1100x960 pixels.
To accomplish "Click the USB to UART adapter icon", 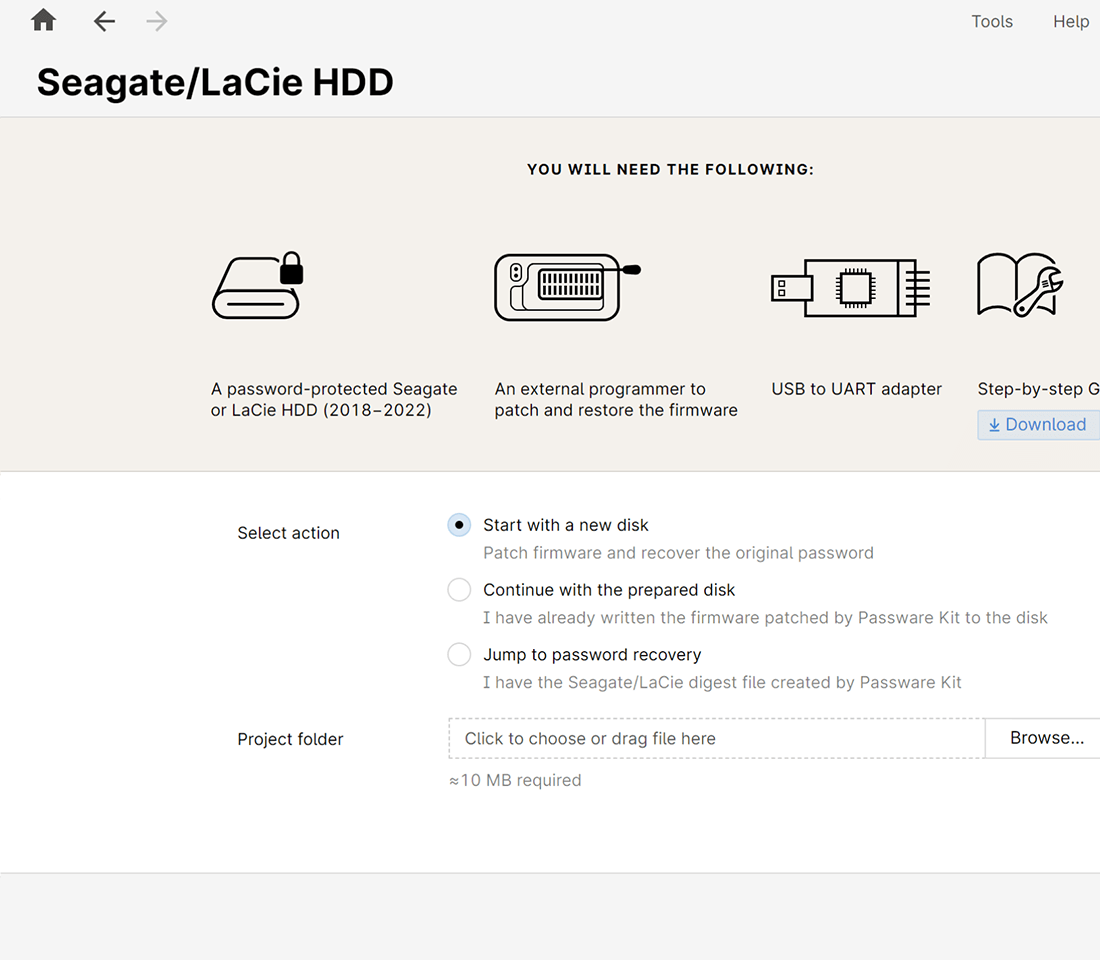I will pyautogui.click(x=850, y=288).
